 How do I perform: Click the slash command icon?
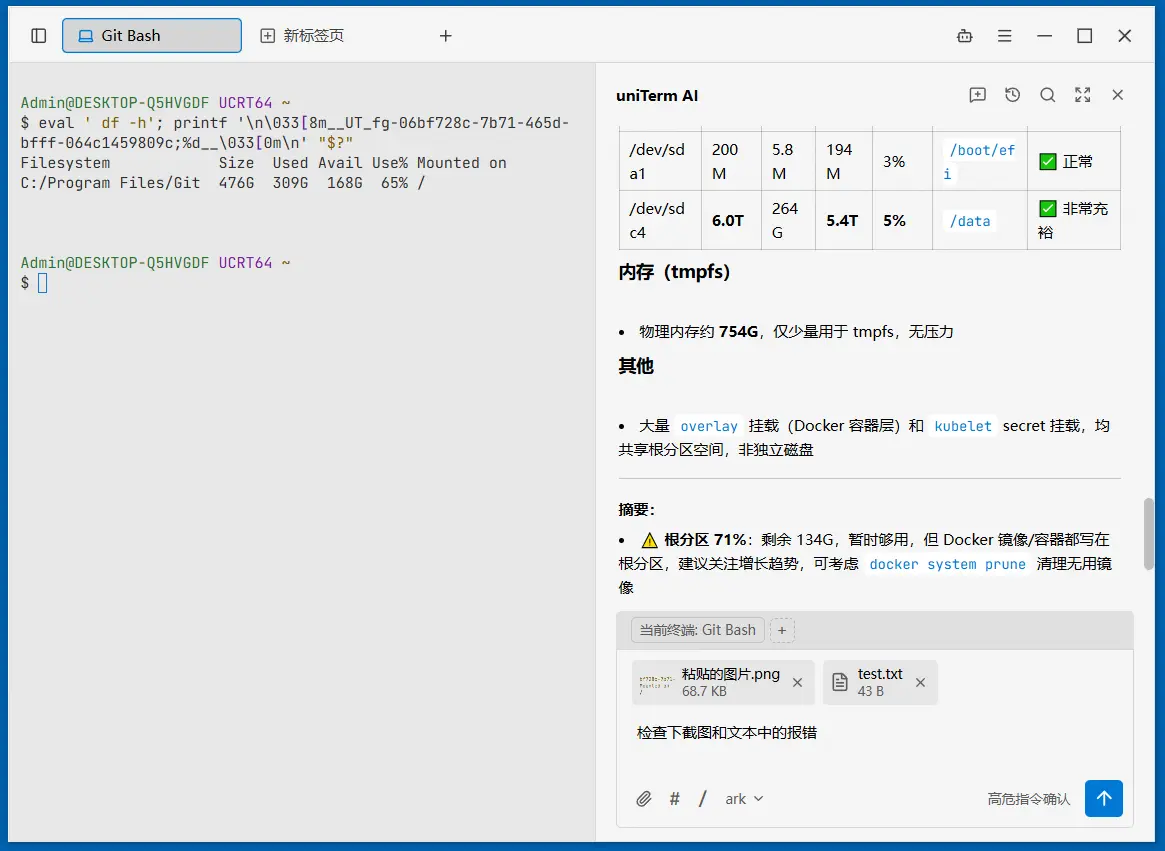pyautogui.click(x=703, y=799)
